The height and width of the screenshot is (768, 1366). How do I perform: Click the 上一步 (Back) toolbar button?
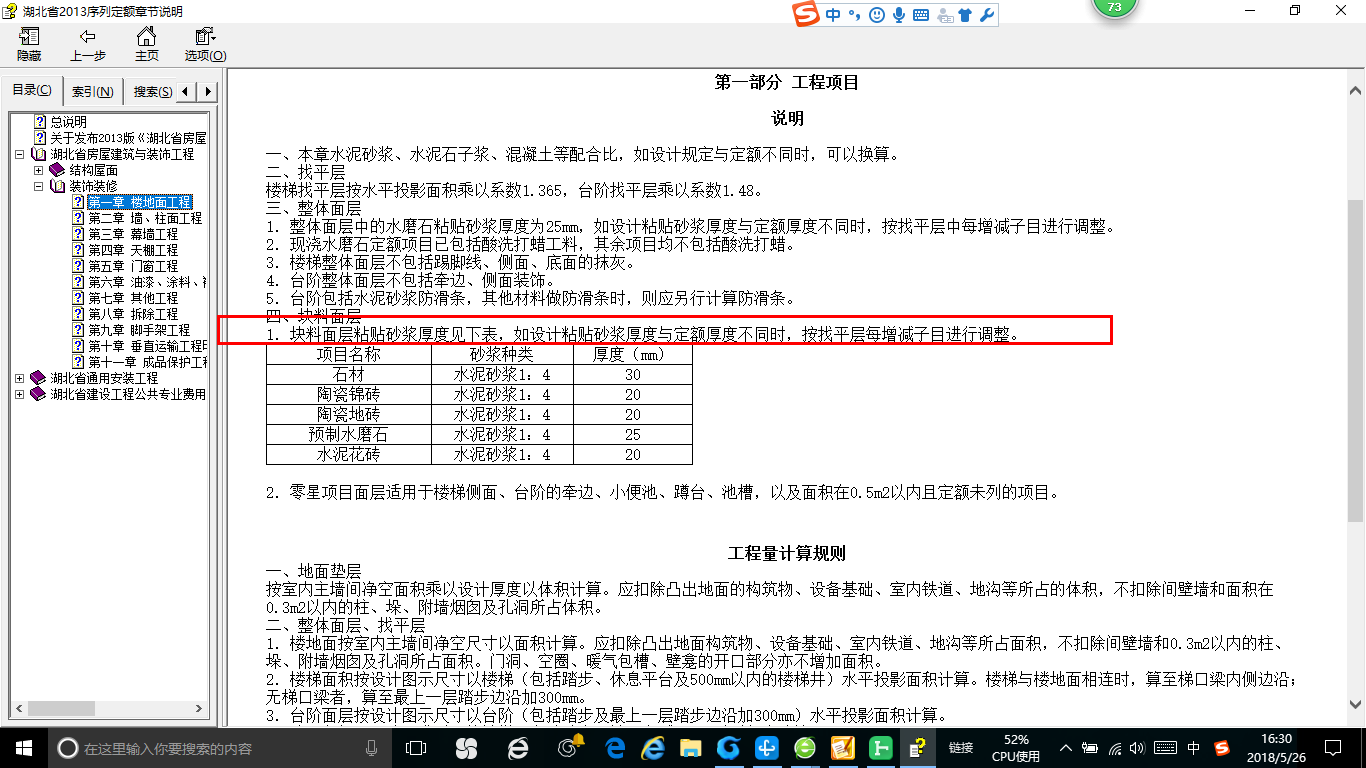88,44
